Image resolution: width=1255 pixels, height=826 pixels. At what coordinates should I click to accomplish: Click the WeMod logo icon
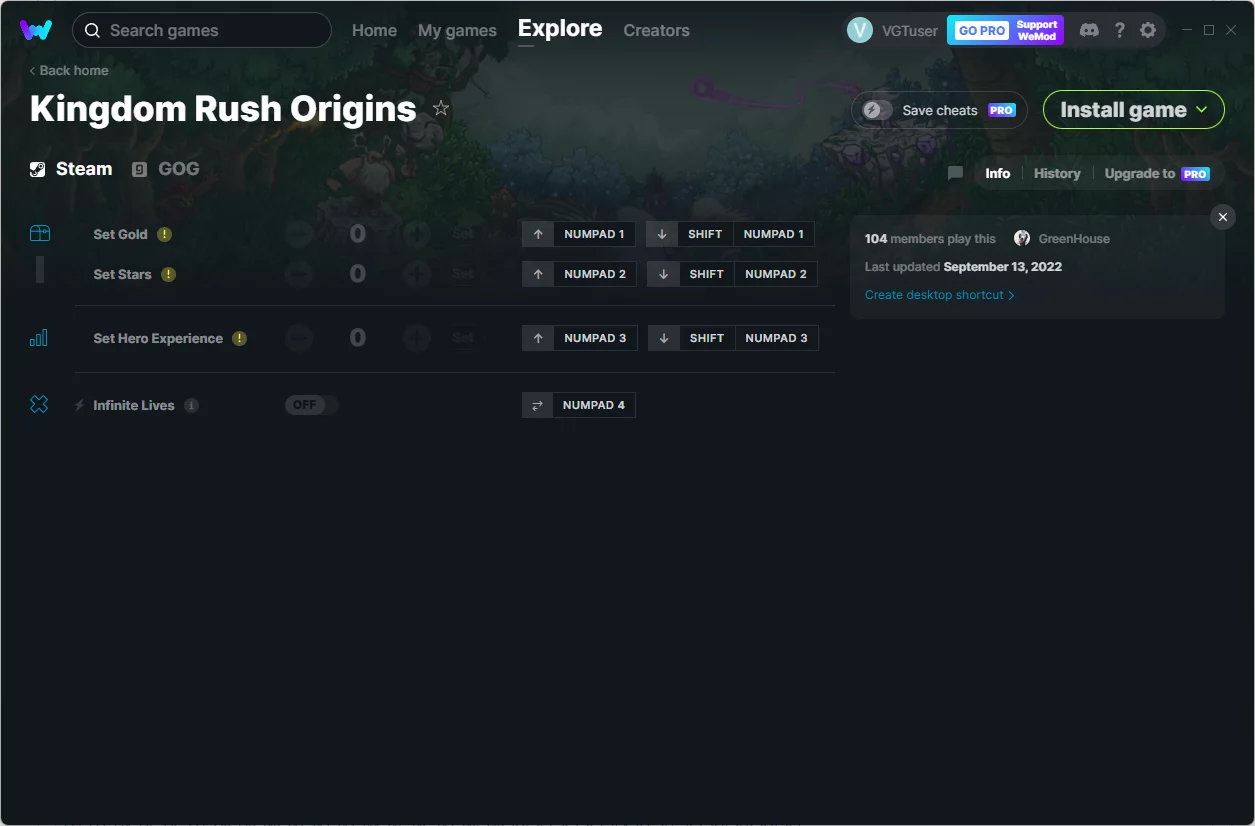pyautogui.click(x=36, y=30)
